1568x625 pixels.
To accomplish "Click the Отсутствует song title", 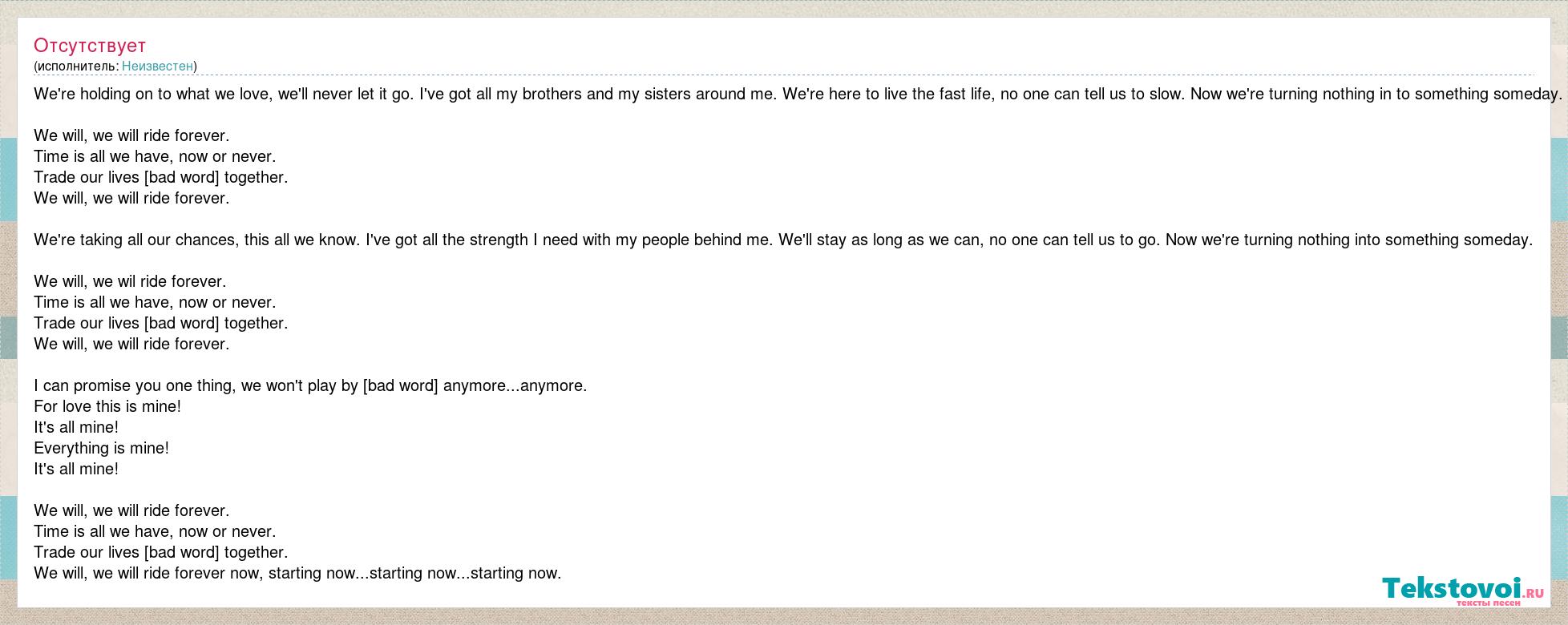I will click(x=90, y=46).
